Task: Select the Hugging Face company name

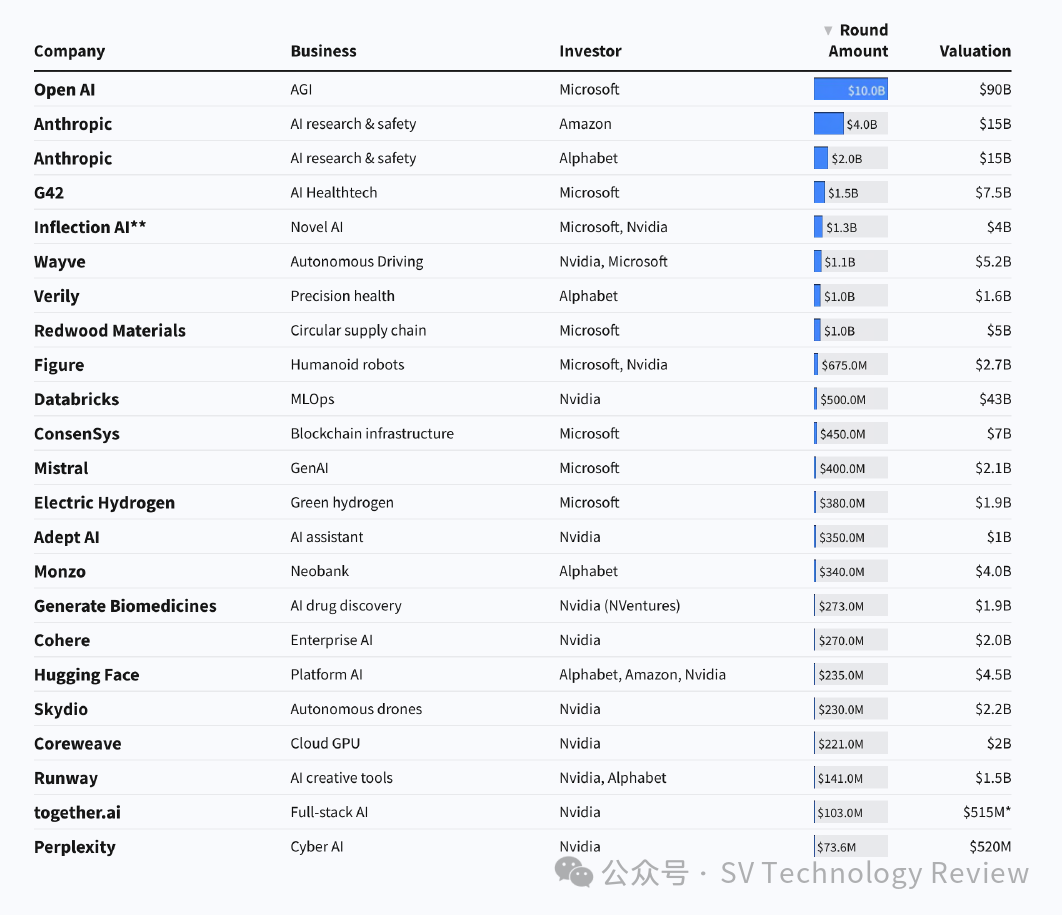Action: (87, 675)
